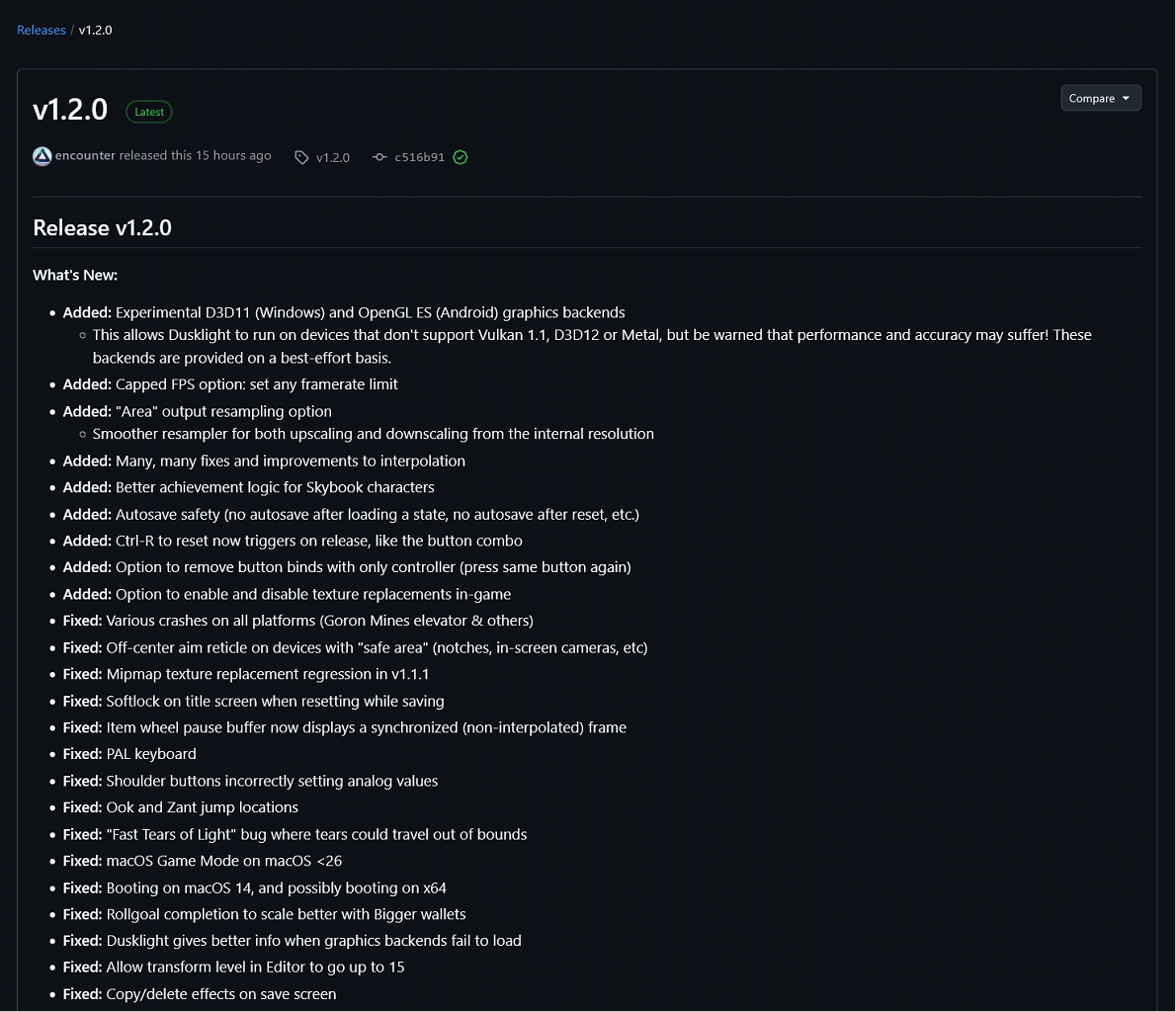Image resolution: width=1176 pixels, height=1012 pixels.
Task: Open the encounter author profile link
Action: [85, 155]
